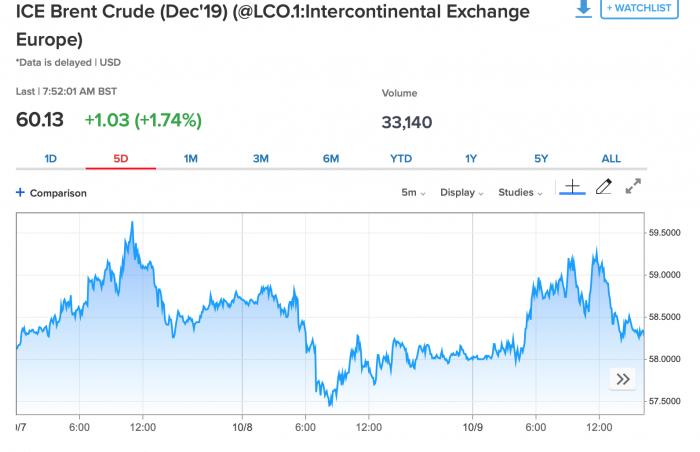Screen dimensions: 700x452
Task: Select the 5Y range tab
Action: (x=541, y=159)
